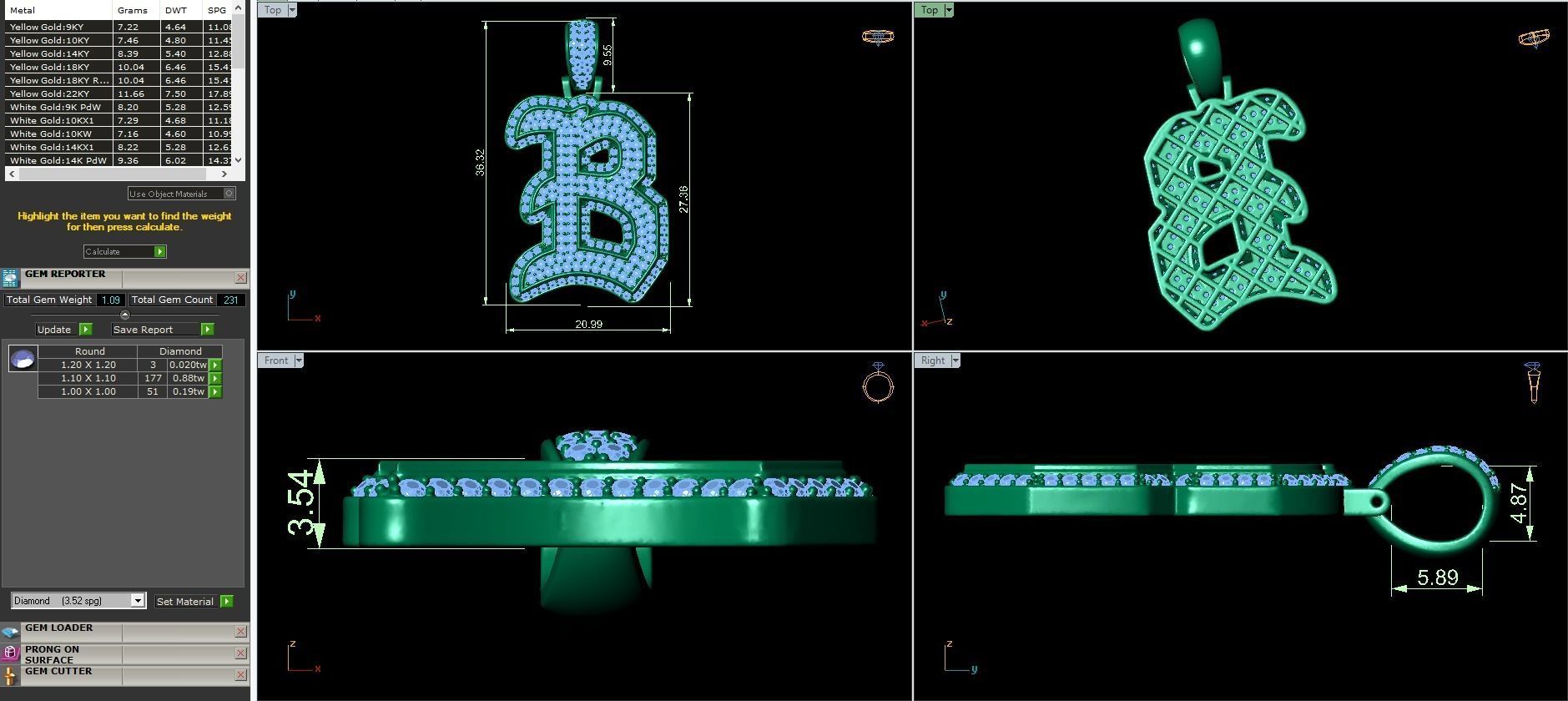Screen dimensions: 1568x701
Task: Close the Prong on Surface panel
Action: (240, 653)
